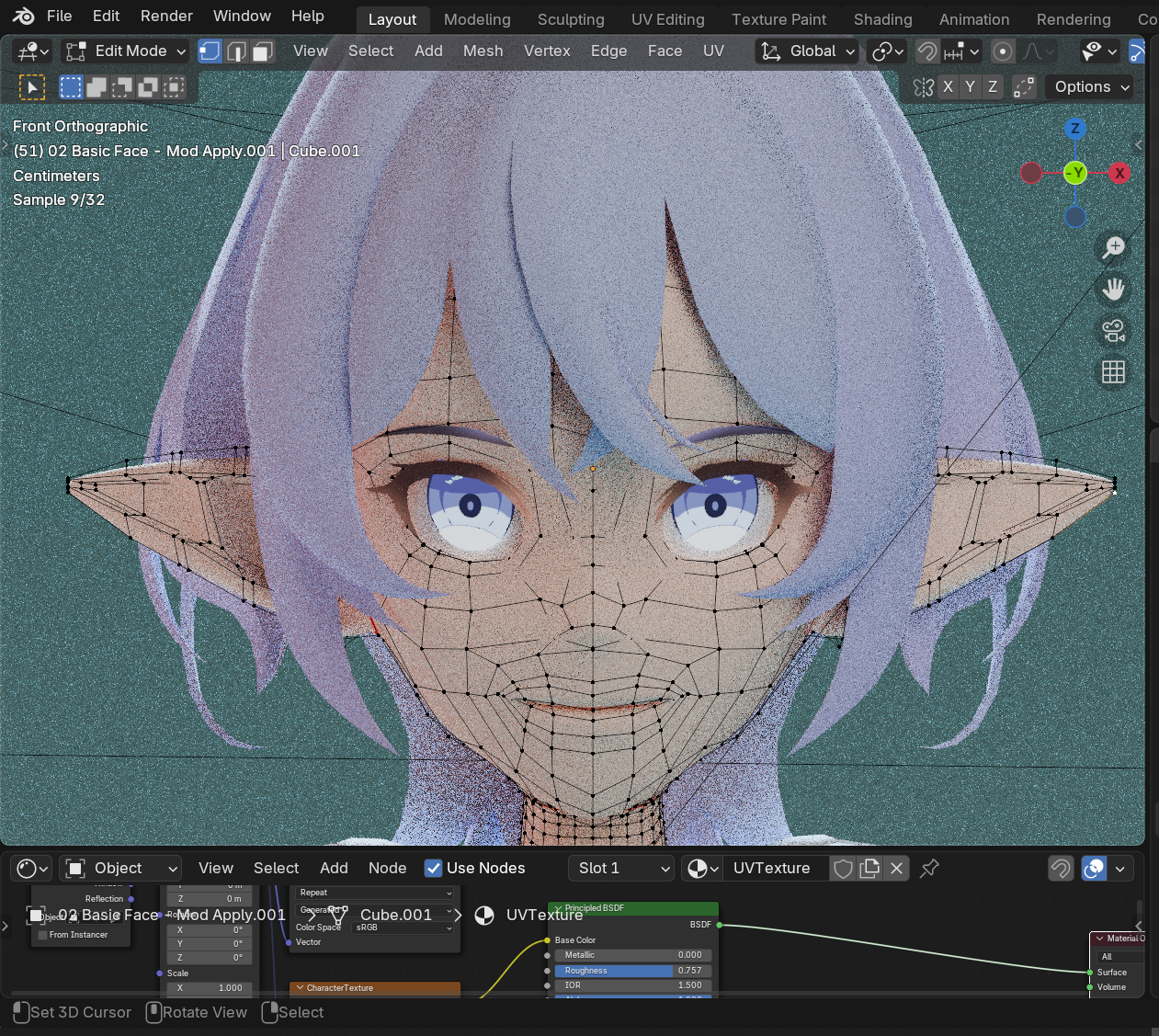
Task: Switch to the Modeling workspace tab
Action: (x=477, y=19)
